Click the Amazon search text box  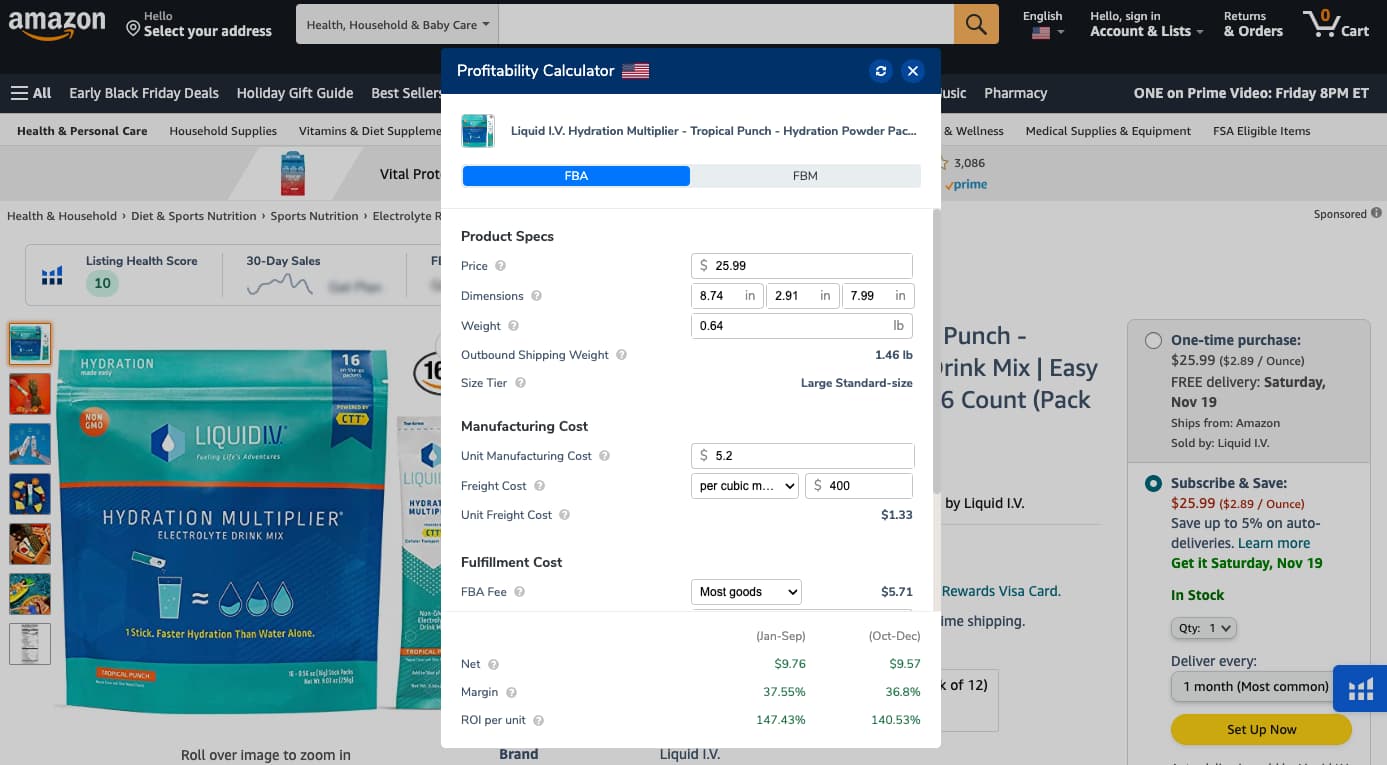click(727, 24)
